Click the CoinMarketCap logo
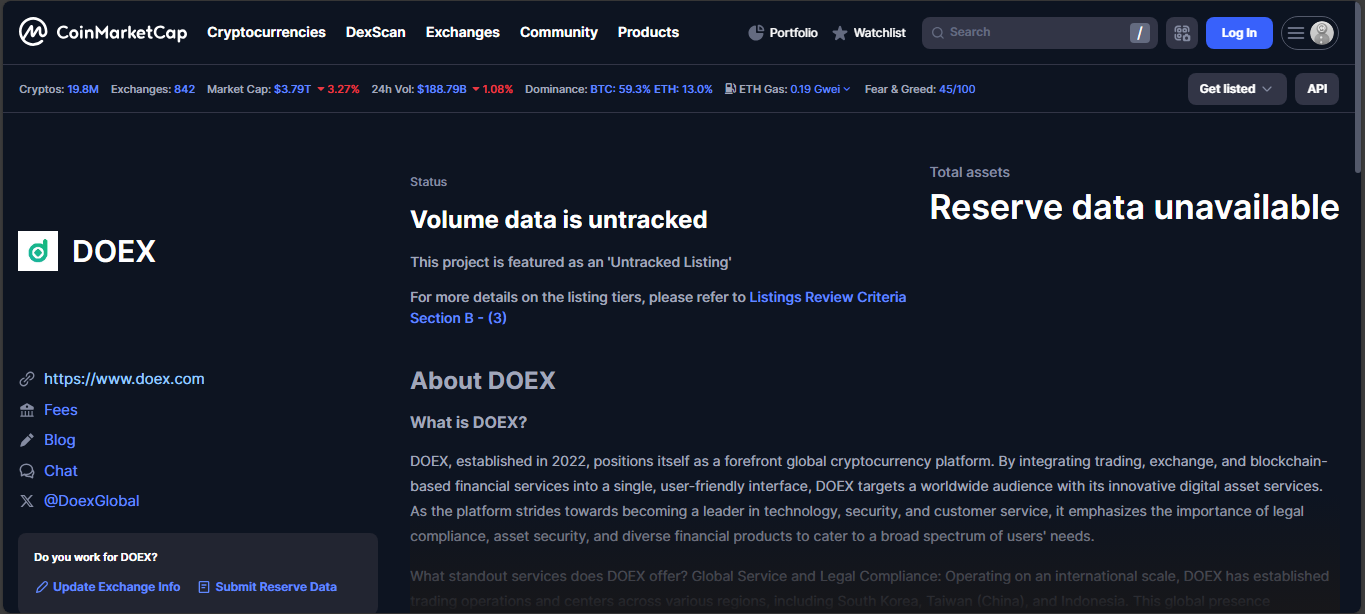This screenshot has height=614, width=1365. 103,33
